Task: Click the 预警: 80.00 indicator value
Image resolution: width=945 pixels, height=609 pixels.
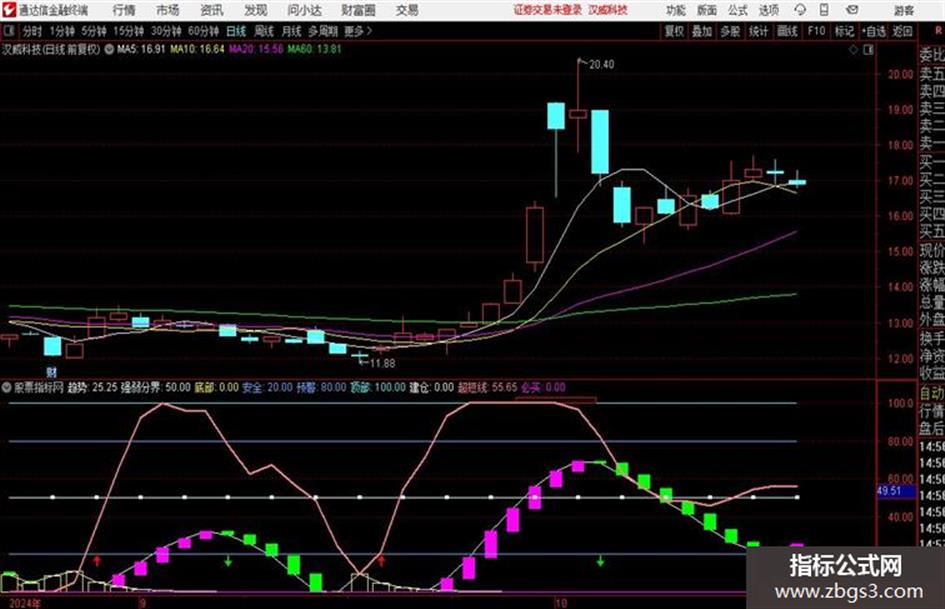Action: tap(321, 388)
